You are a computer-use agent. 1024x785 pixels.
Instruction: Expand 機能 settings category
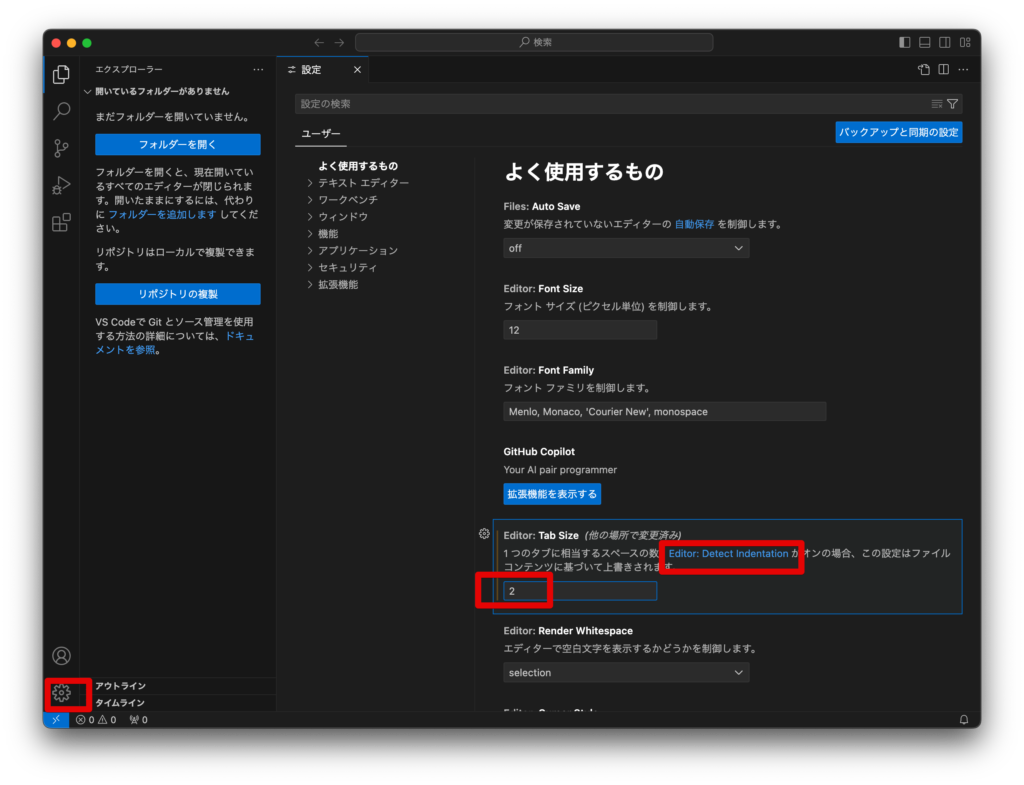pyautogui.click(x=323, y=234)
